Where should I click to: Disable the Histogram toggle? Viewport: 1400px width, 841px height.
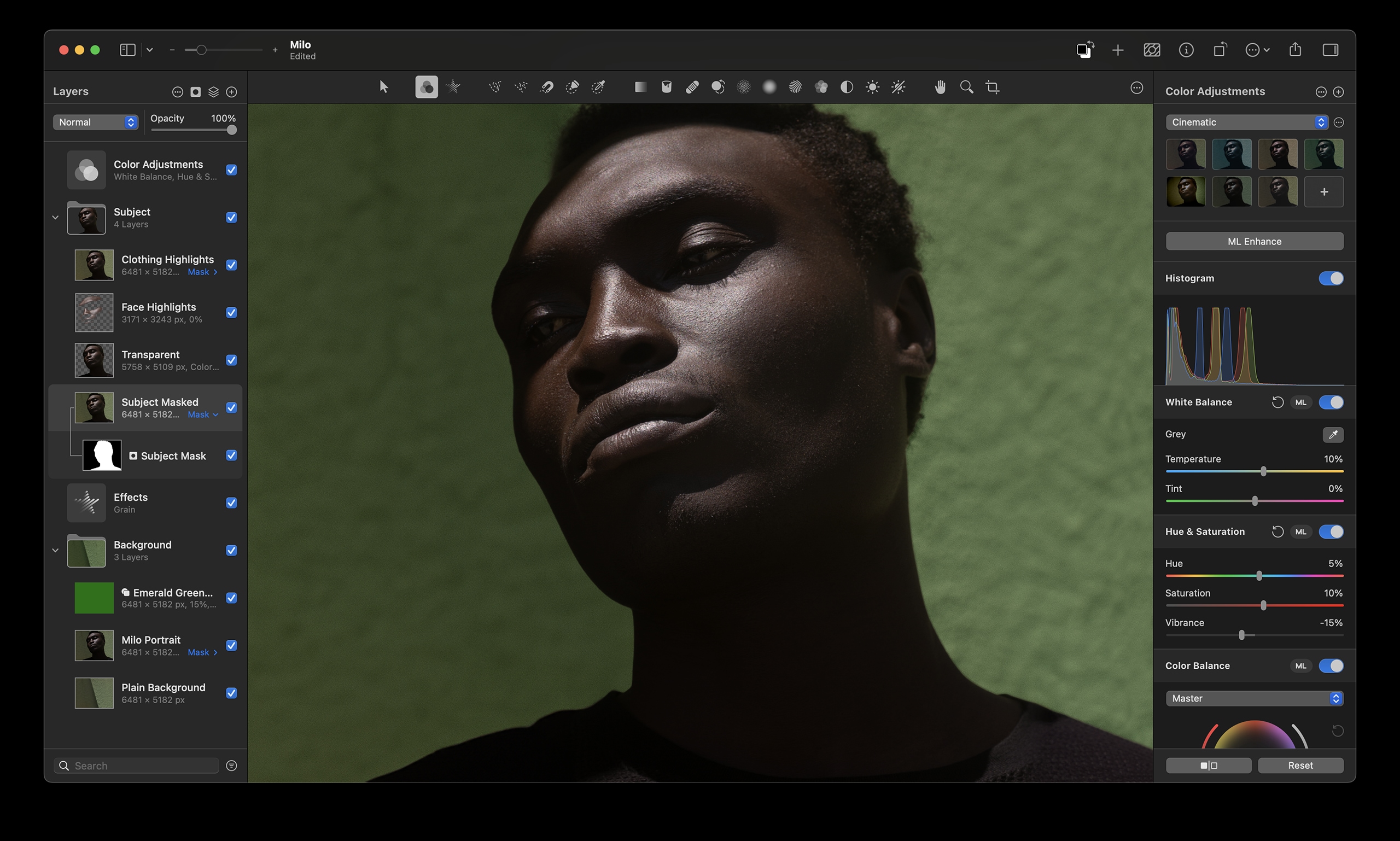(x=1332, y=278)
